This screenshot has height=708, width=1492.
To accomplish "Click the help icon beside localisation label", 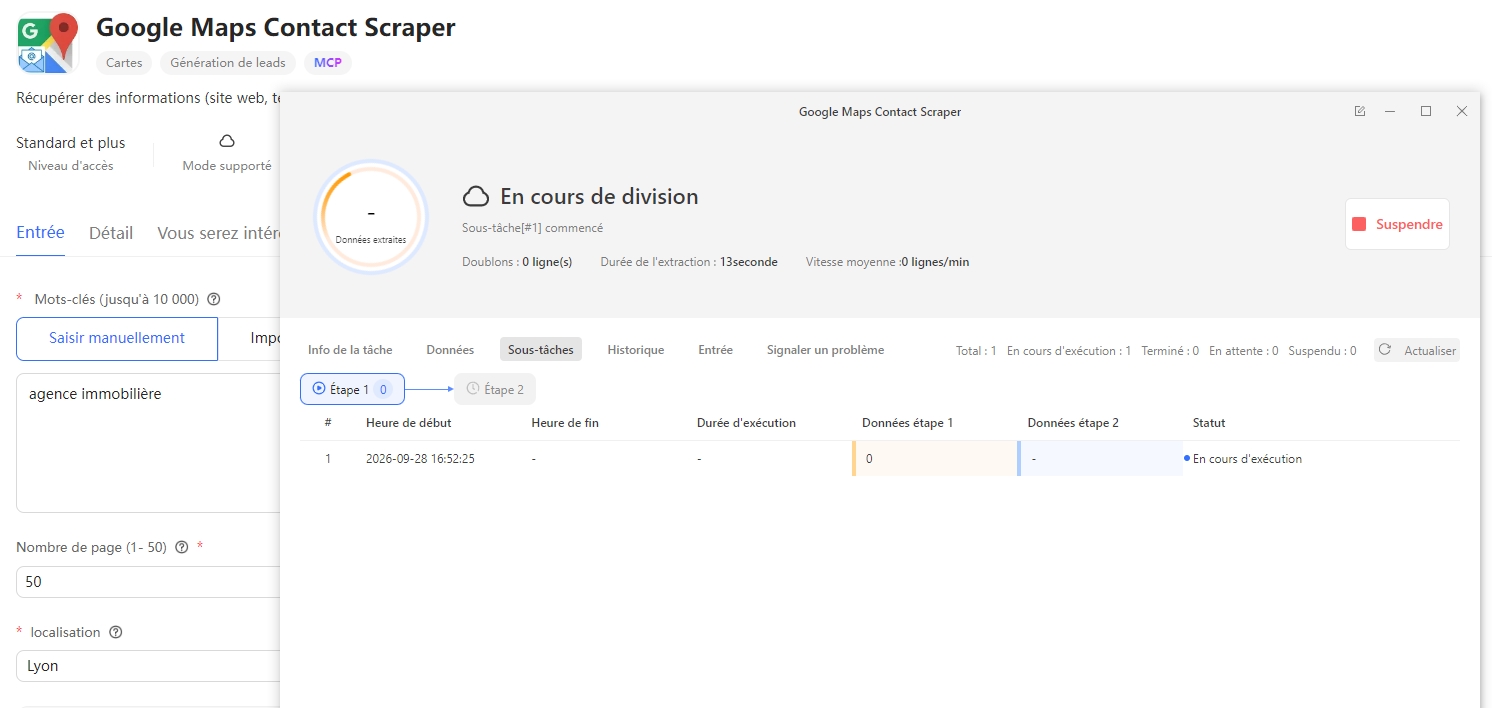I will 115,632.
